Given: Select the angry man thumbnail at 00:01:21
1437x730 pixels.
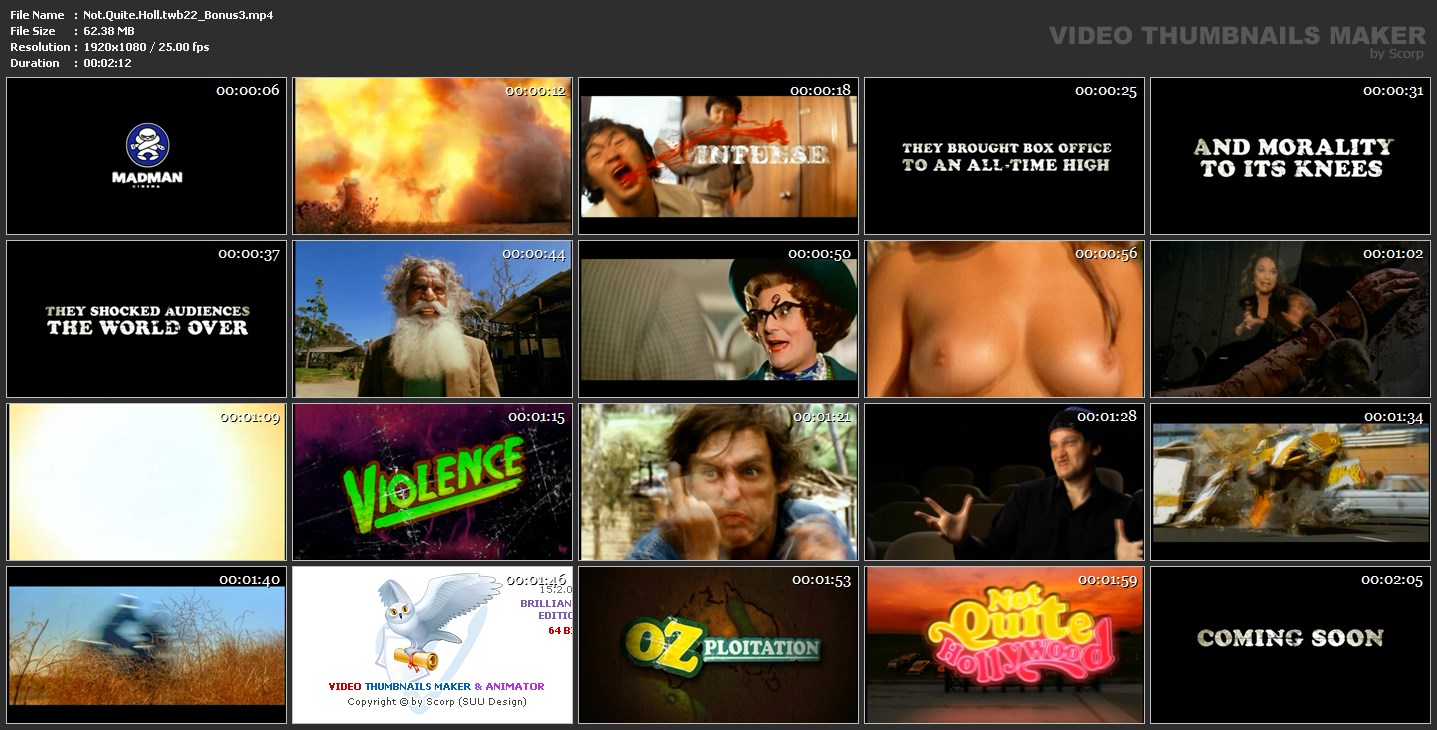Looking at the screenshot, I should point(719,482).
